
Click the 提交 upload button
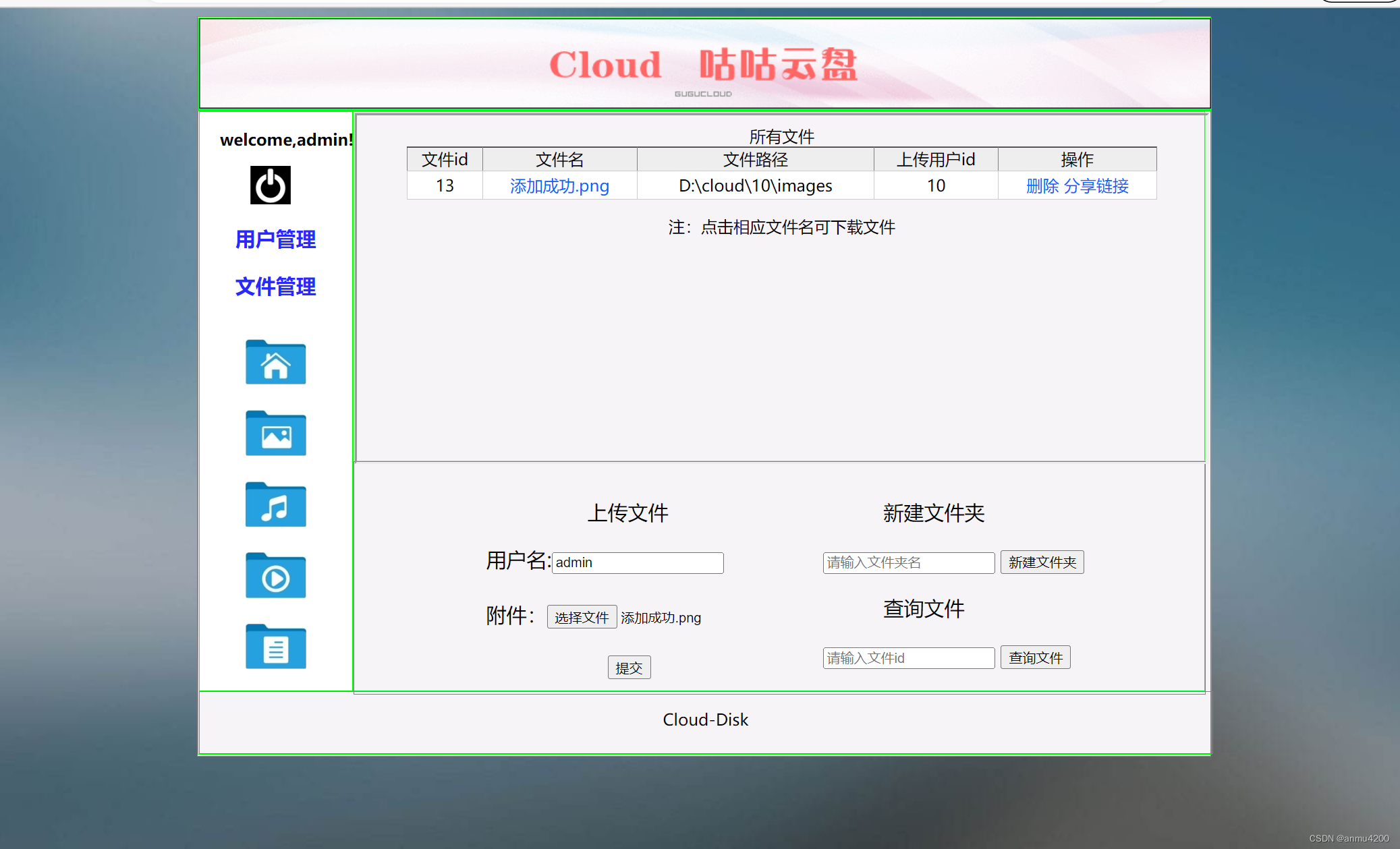point(629,668)
